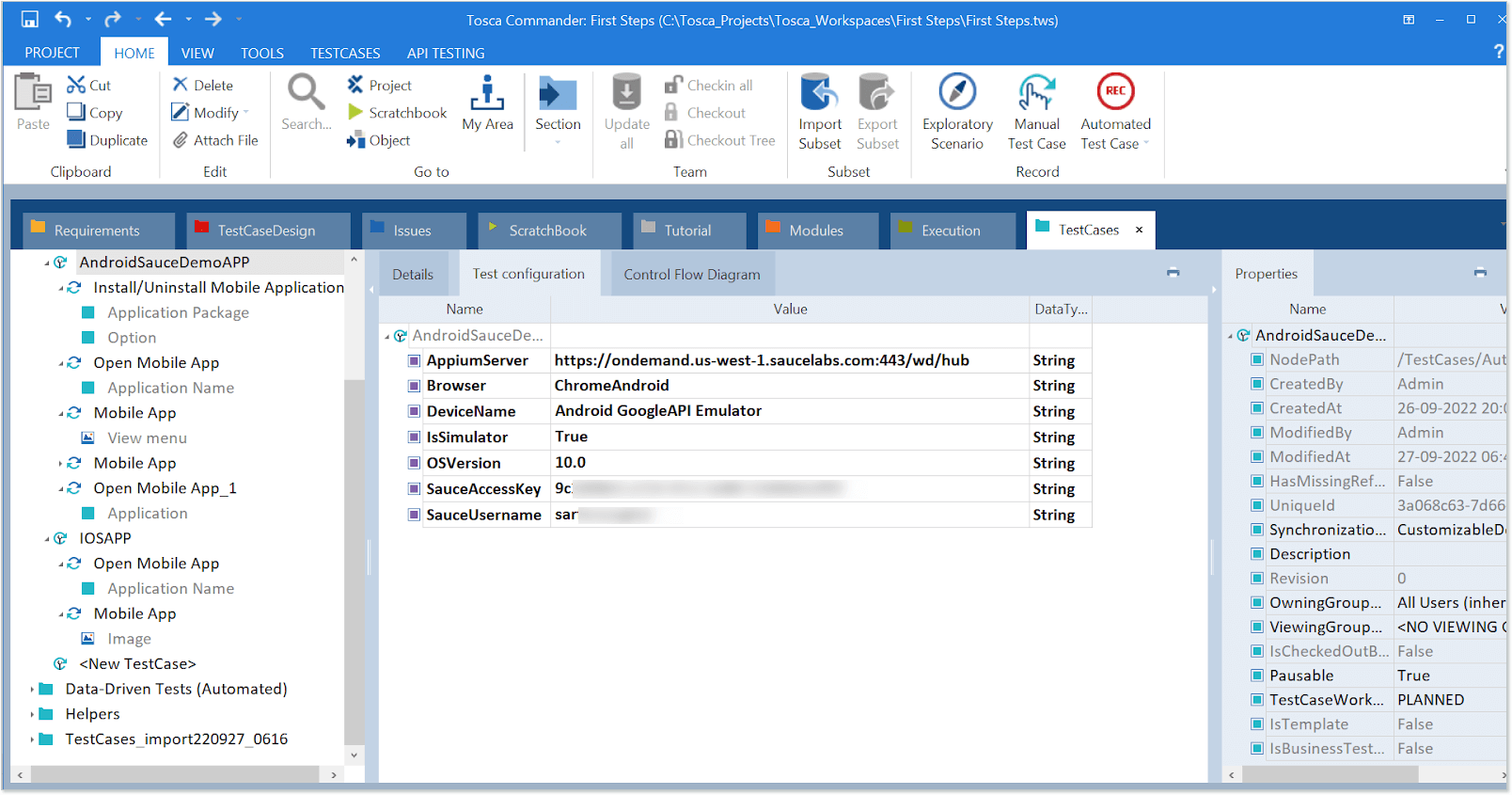Open the Search tool in ribbon
This screenshot has height=795, width=1512.
306,93
